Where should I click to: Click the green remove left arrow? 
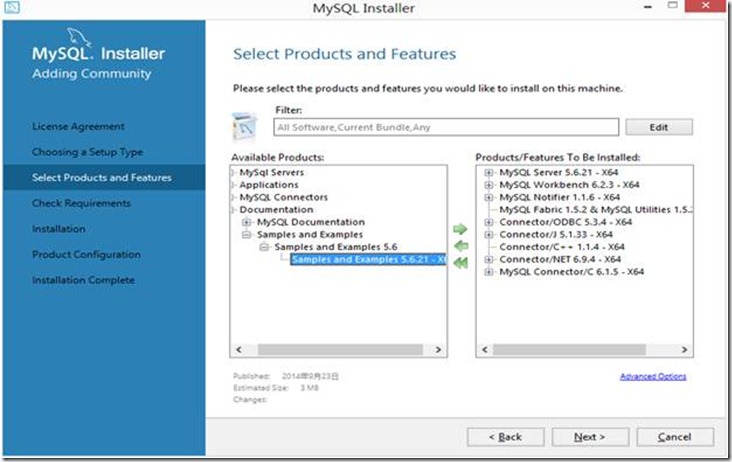461,245
